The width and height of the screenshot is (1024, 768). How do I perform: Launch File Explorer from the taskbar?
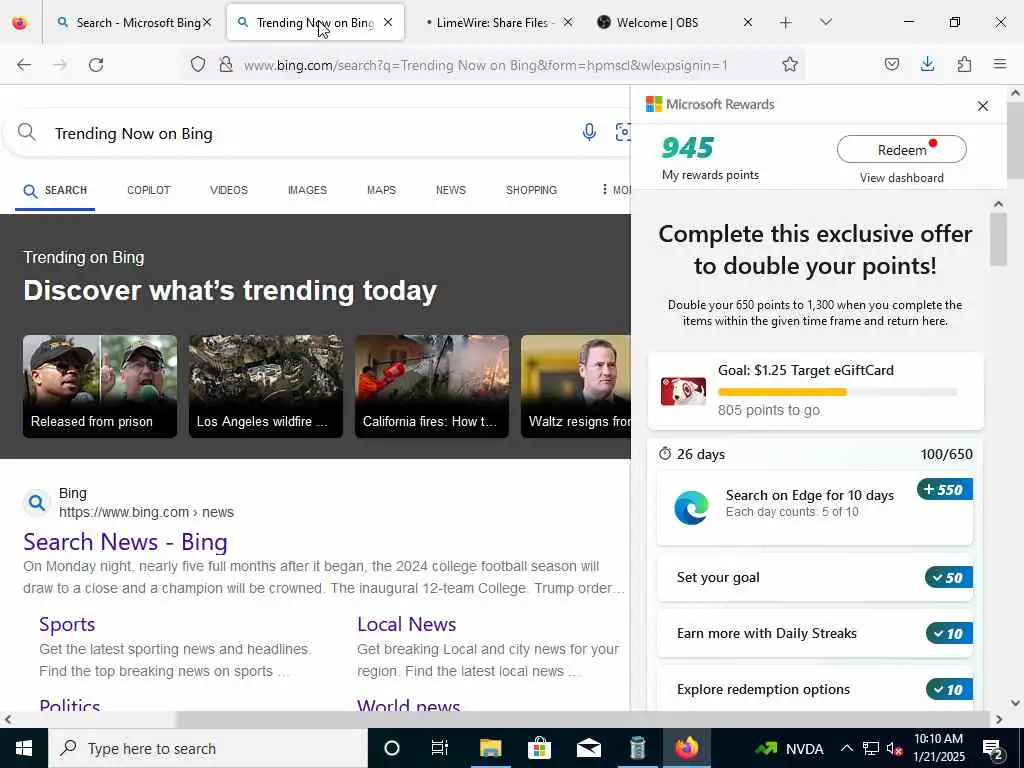coord(490,748)
